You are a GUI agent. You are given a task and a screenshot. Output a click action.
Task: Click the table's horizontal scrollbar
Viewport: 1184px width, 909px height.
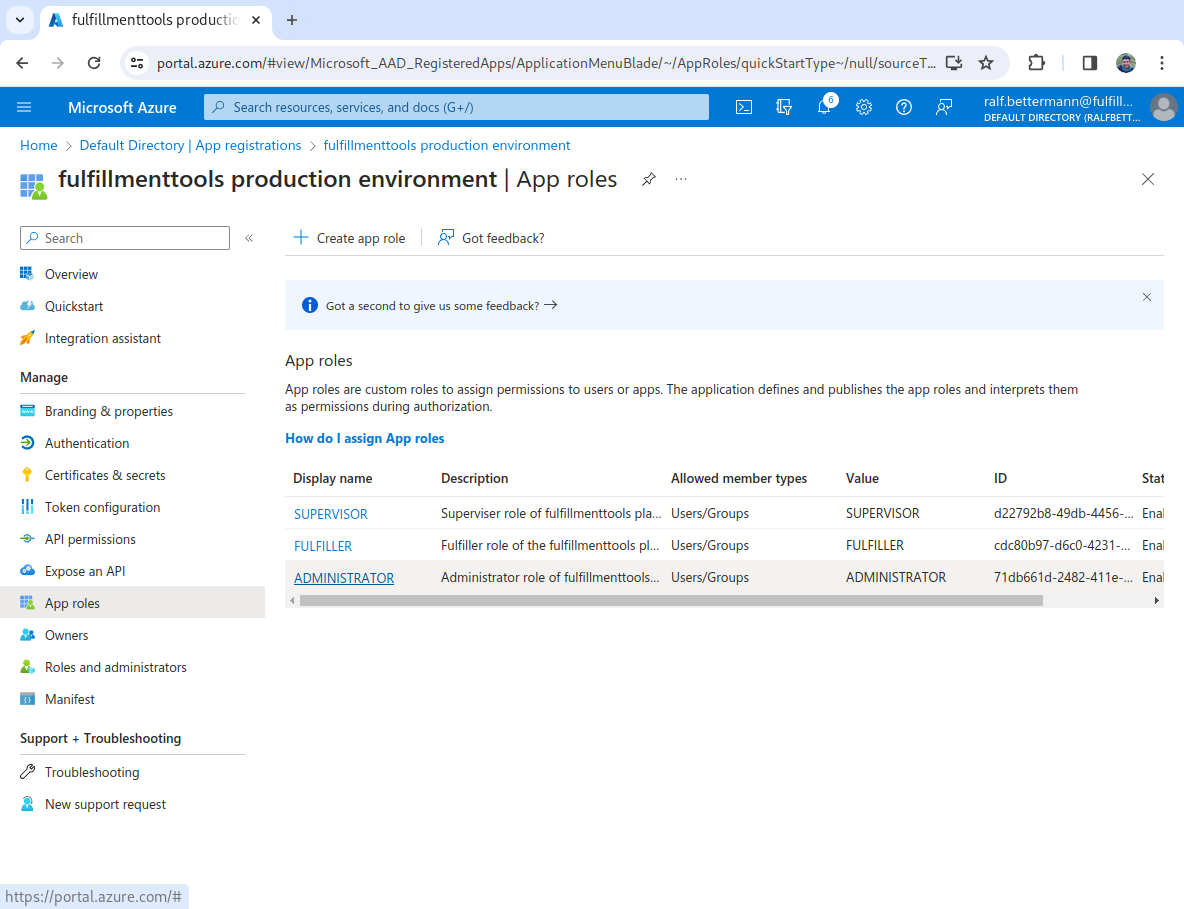click(x=670, y=601)
